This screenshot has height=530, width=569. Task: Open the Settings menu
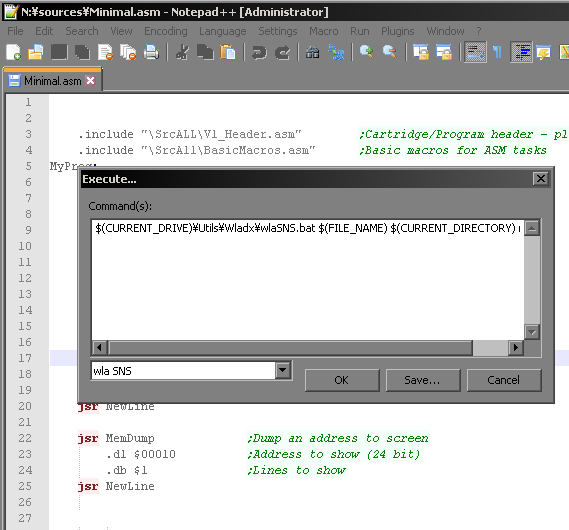click(278, 31)
